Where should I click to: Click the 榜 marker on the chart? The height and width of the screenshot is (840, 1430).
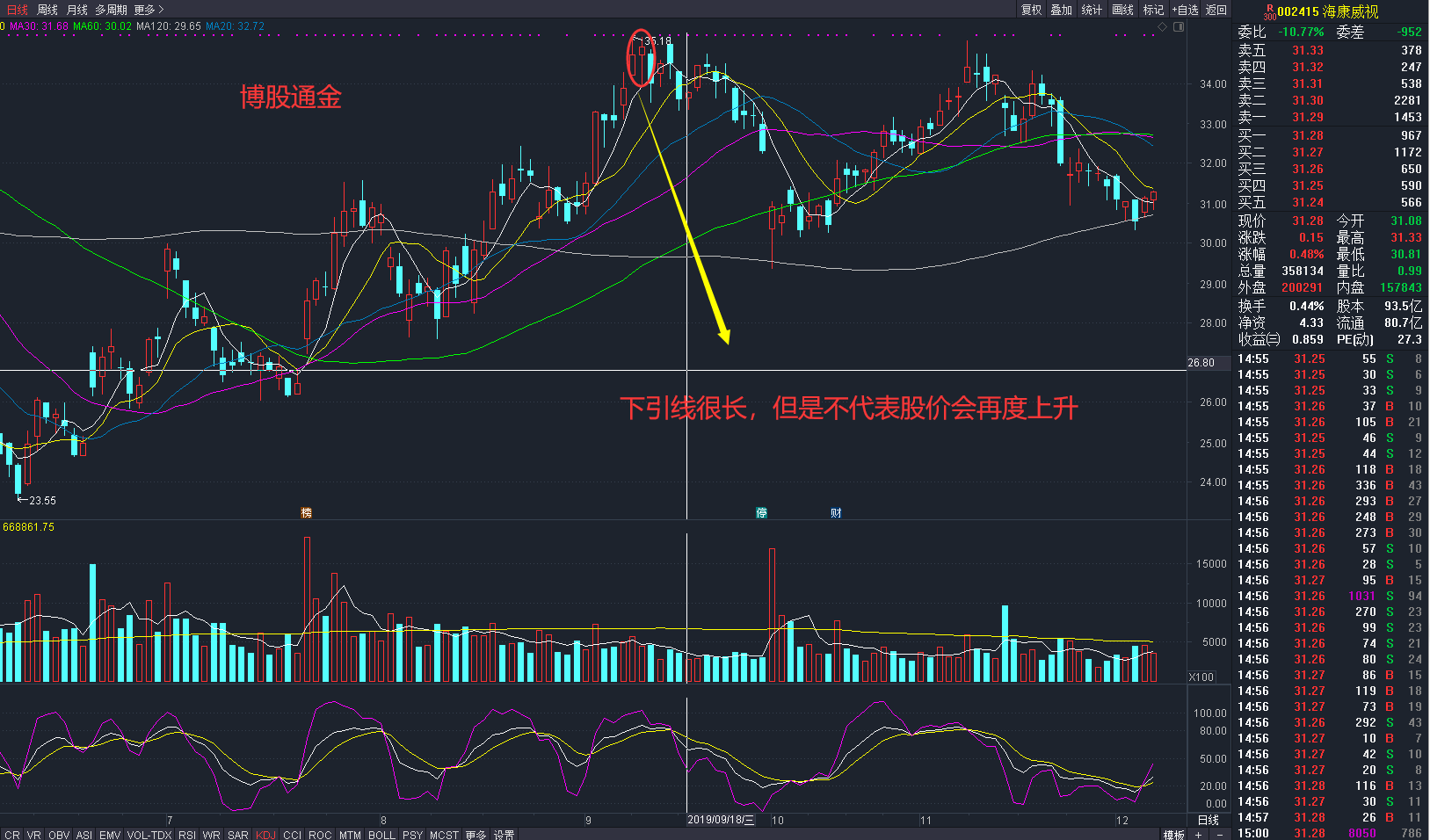[306, 512]
